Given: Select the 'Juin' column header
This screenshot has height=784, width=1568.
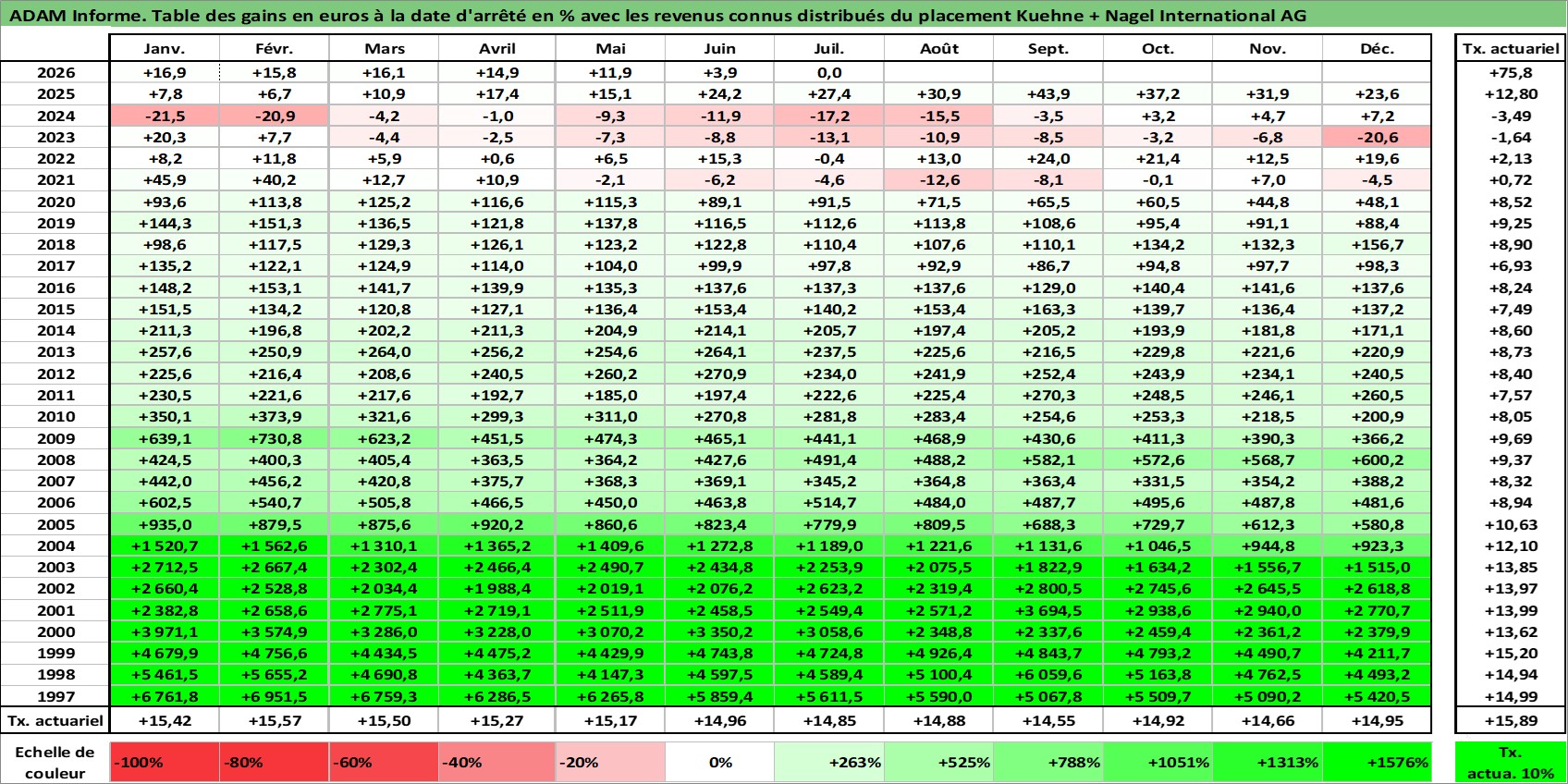Looking at the screenshot, I should point(720,48).
